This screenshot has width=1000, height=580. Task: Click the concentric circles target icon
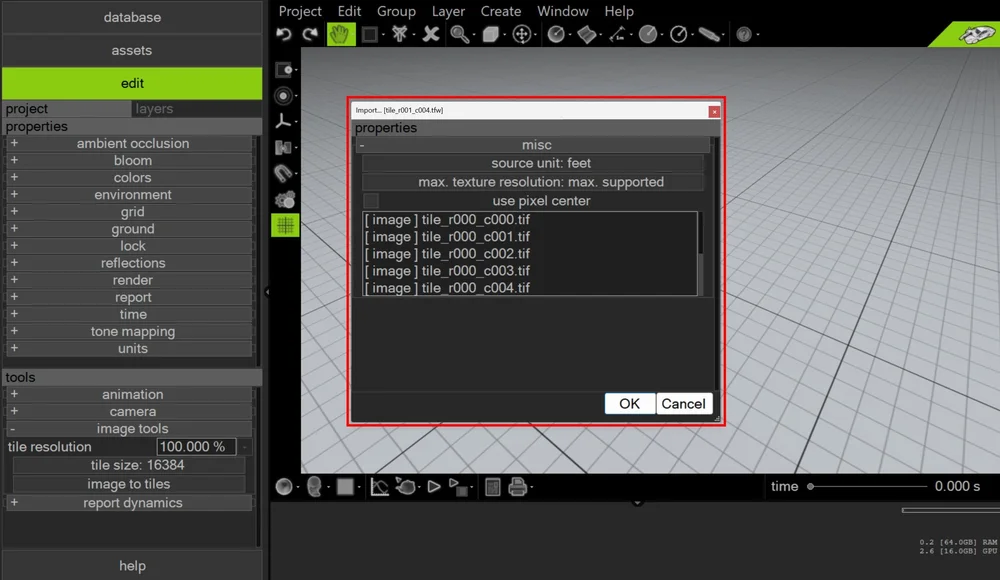point(283,96)
